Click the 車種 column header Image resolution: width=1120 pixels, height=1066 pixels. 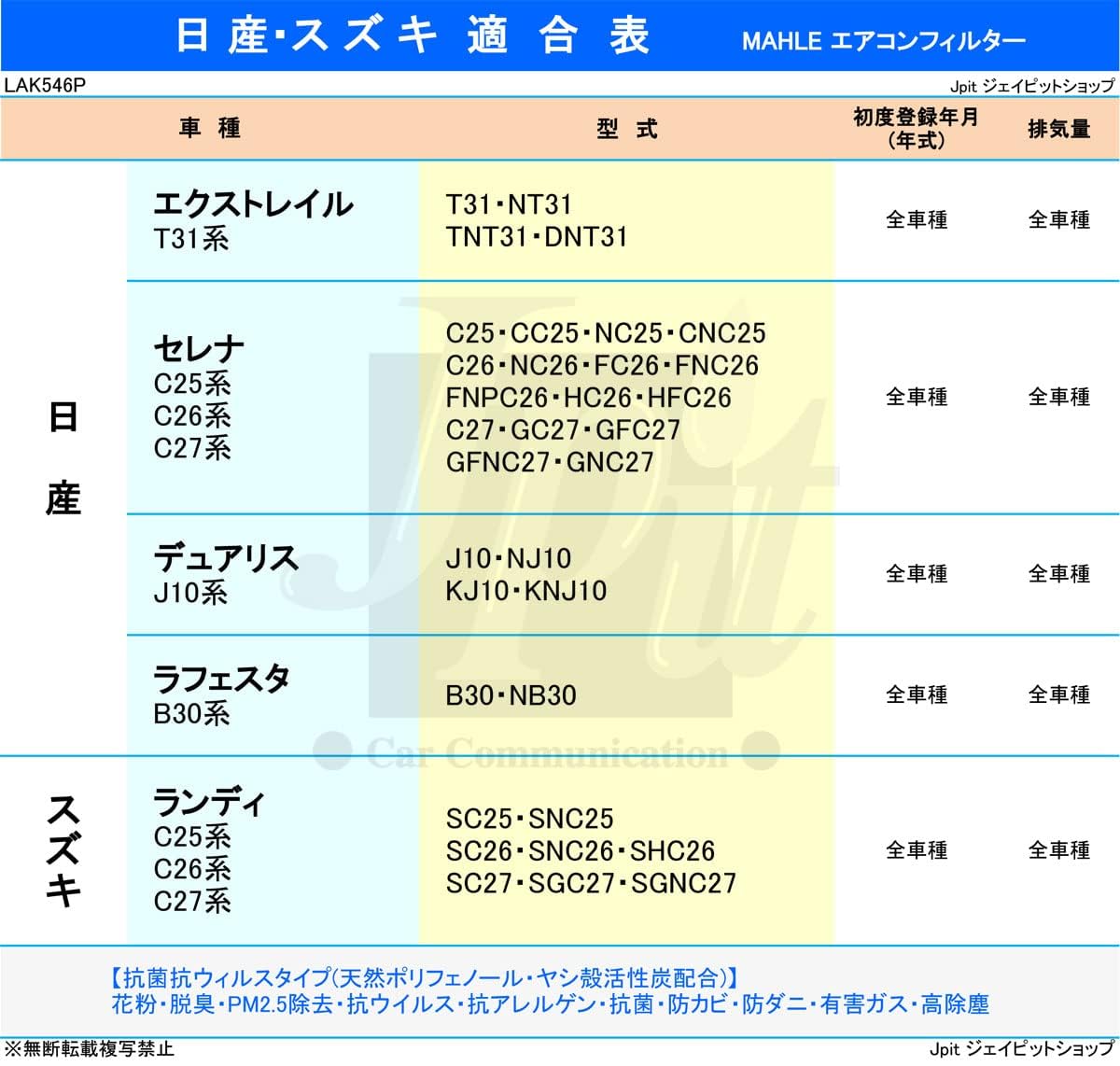[x=210, y=128]
